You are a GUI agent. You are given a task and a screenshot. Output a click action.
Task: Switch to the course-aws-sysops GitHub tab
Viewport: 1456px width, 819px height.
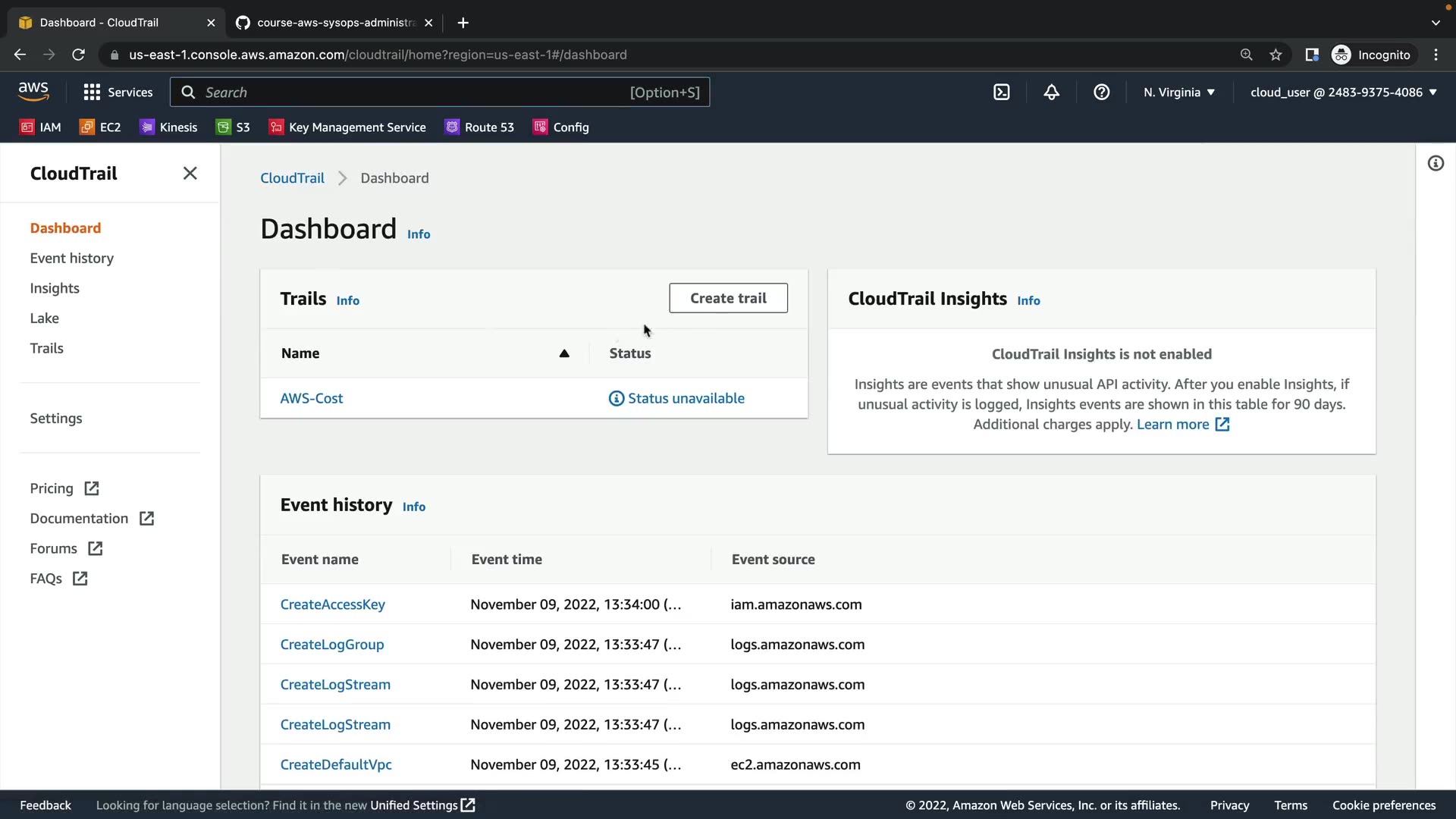click(x=334, y=23)
